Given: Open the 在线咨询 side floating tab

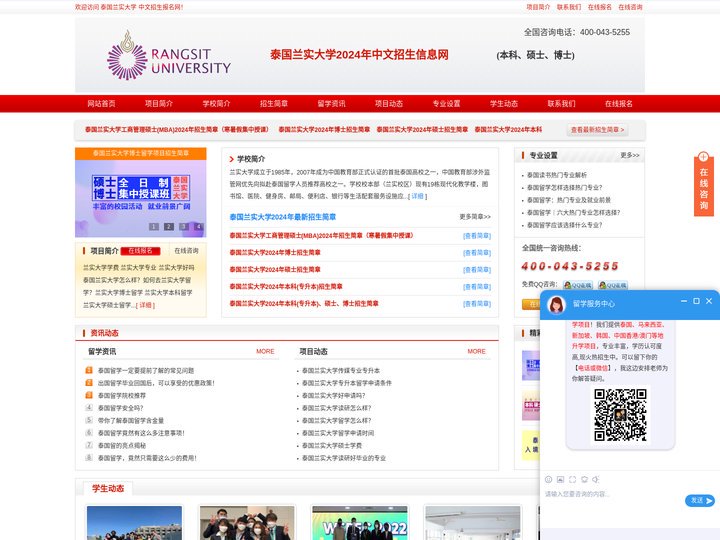Looking at the screenshot, I should pyautogui.click(x=703, y=184).
